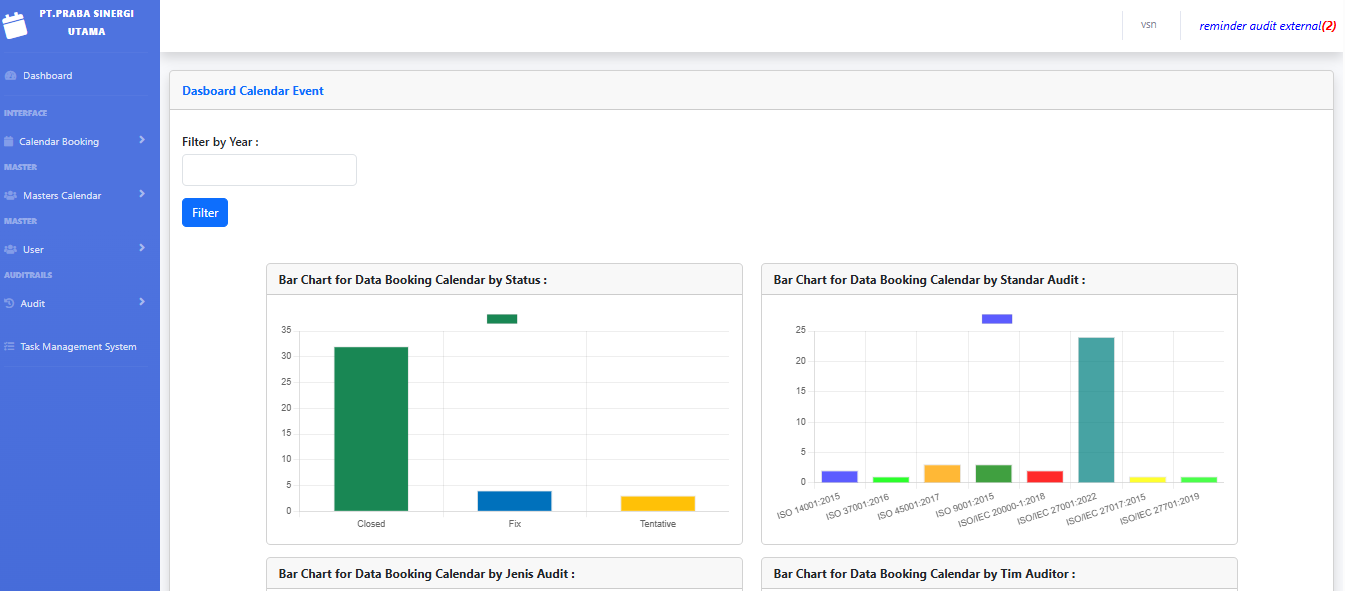Click the green Closed bar
1345x591 pixels.
click(371, 429)
